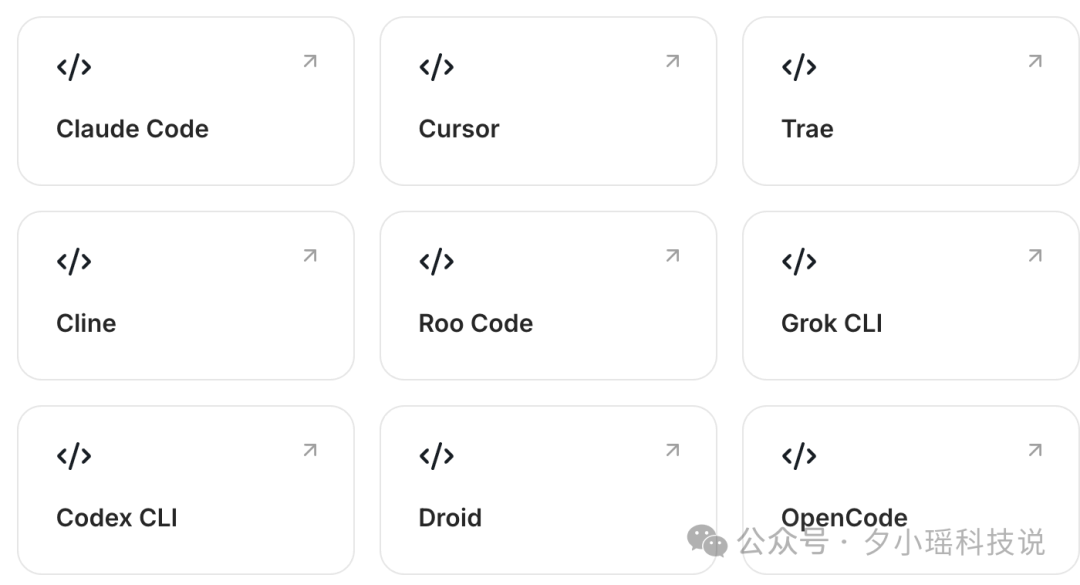Image resolution: width=1080 pixels, height=585 pixels.
Task: Open Trae via its external arrow icon
Action: click(1035, 62)
